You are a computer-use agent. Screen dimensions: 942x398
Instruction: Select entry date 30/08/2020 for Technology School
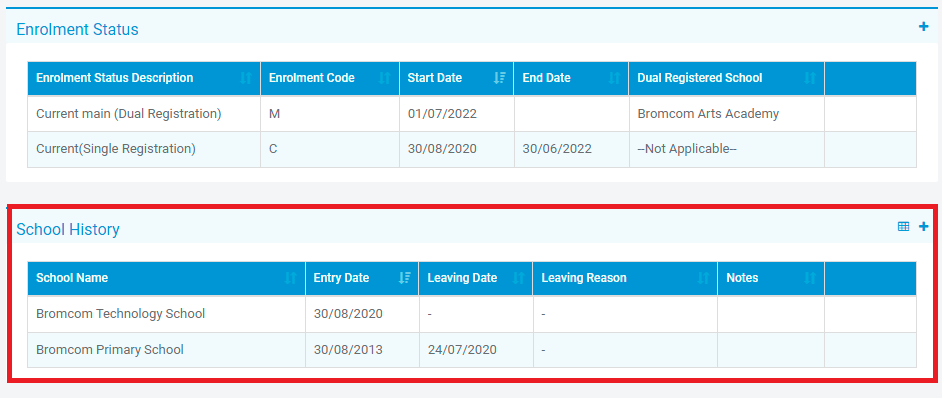pyautogui.click(x=362, y=314)
